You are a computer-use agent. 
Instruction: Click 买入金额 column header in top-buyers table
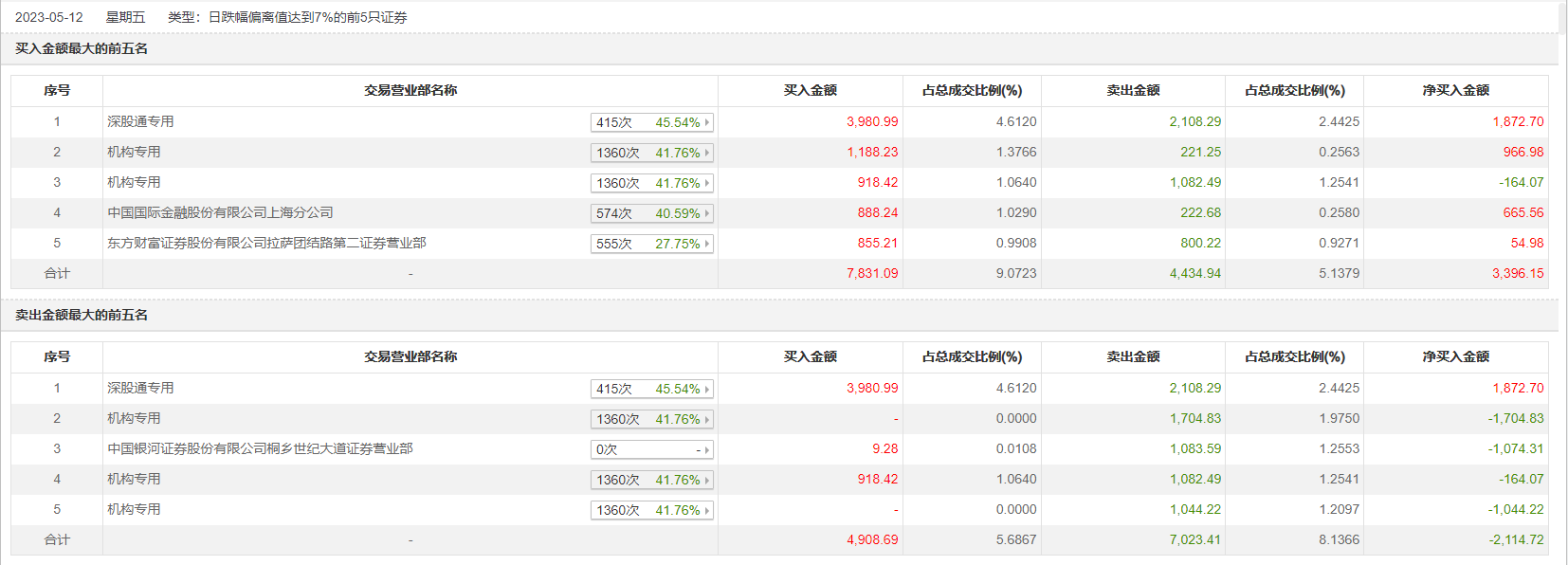pyautogui.click(x=810, y=90)
